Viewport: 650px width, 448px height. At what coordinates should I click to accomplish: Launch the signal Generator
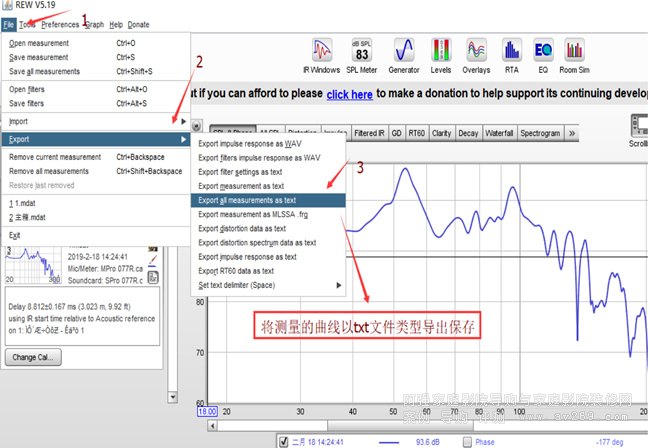pyautogui.click(x=405, y=54)
